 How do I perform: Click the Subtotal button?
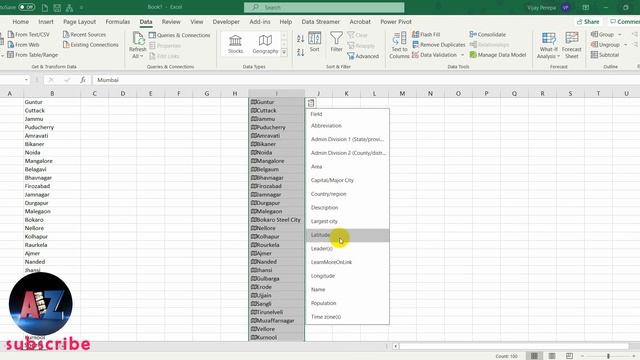605,54
